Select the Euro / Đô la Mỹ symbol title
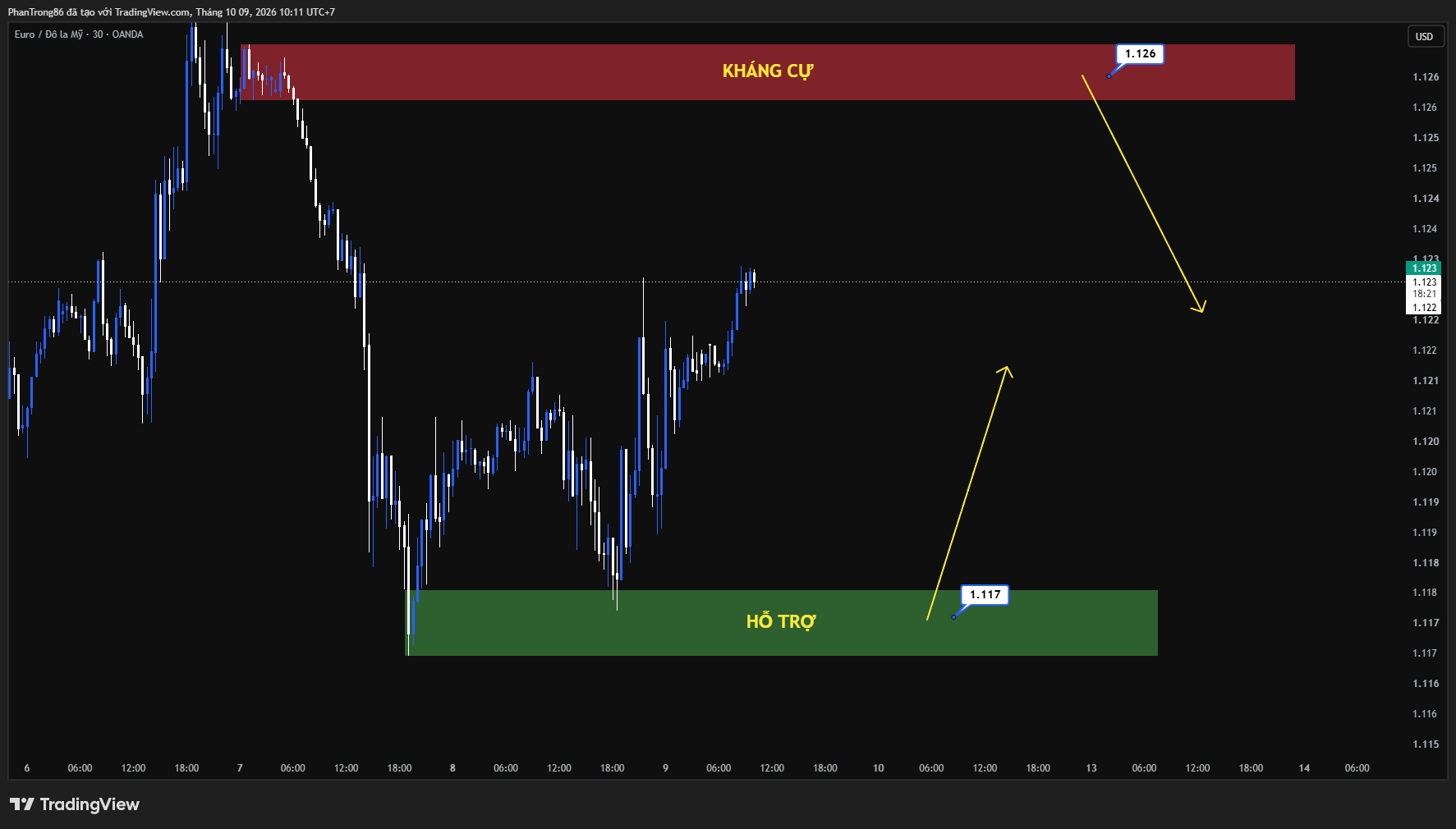 click(x=79, y=34)
